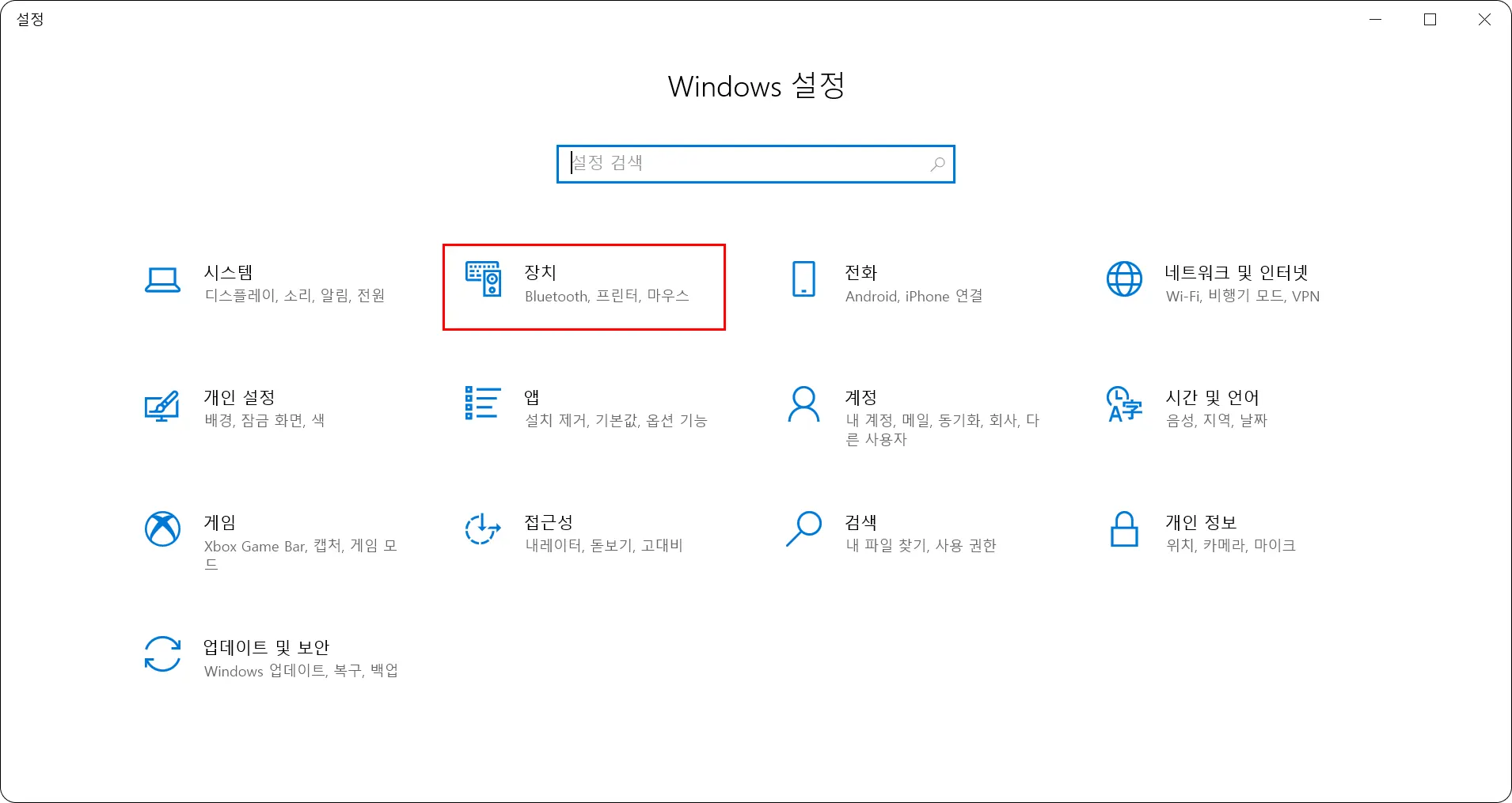Screen dimensions: 1512x803
Task: Open the 검색 category title
Action: pyautogui.click(x=861, y=522)
